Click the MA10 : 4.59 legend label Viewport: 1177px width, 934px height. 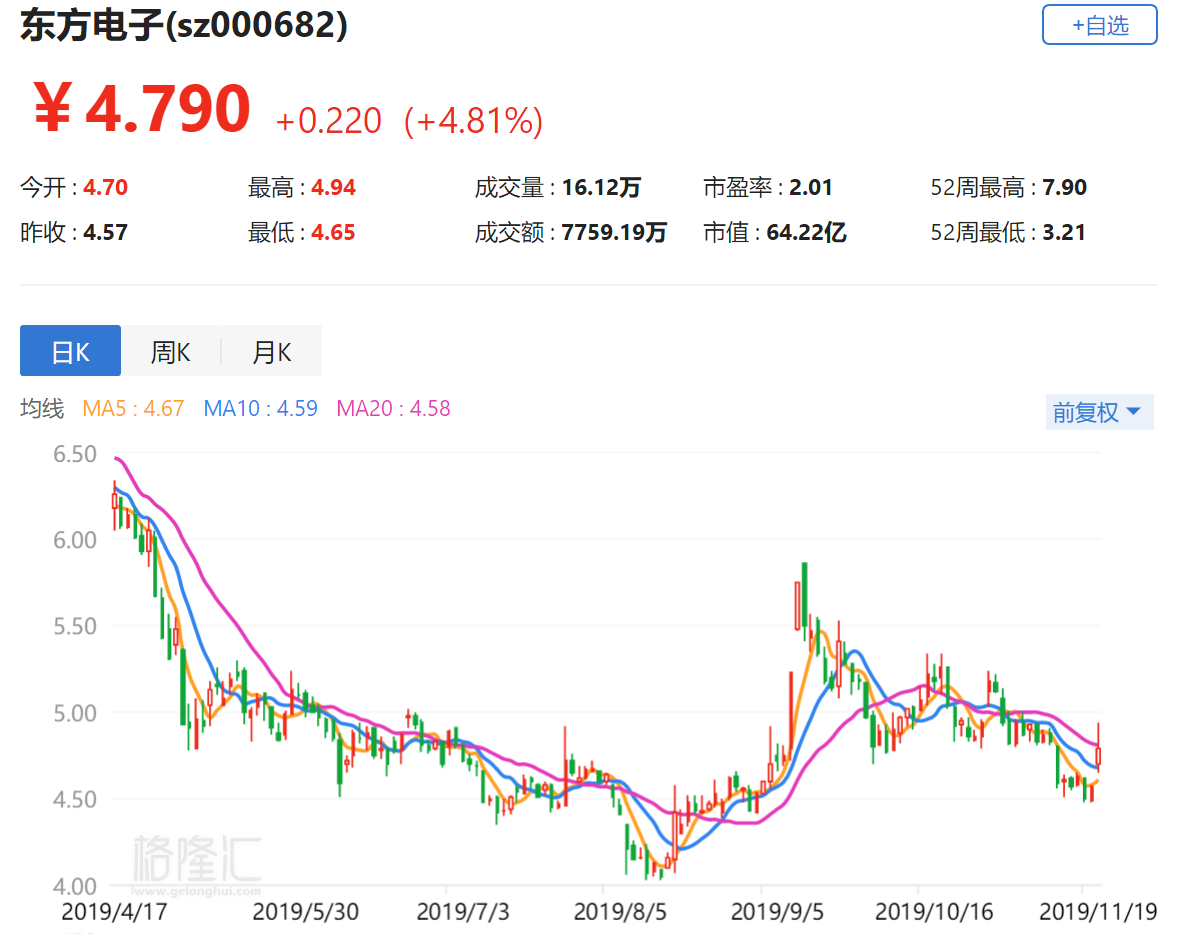(x=260, y=408)
